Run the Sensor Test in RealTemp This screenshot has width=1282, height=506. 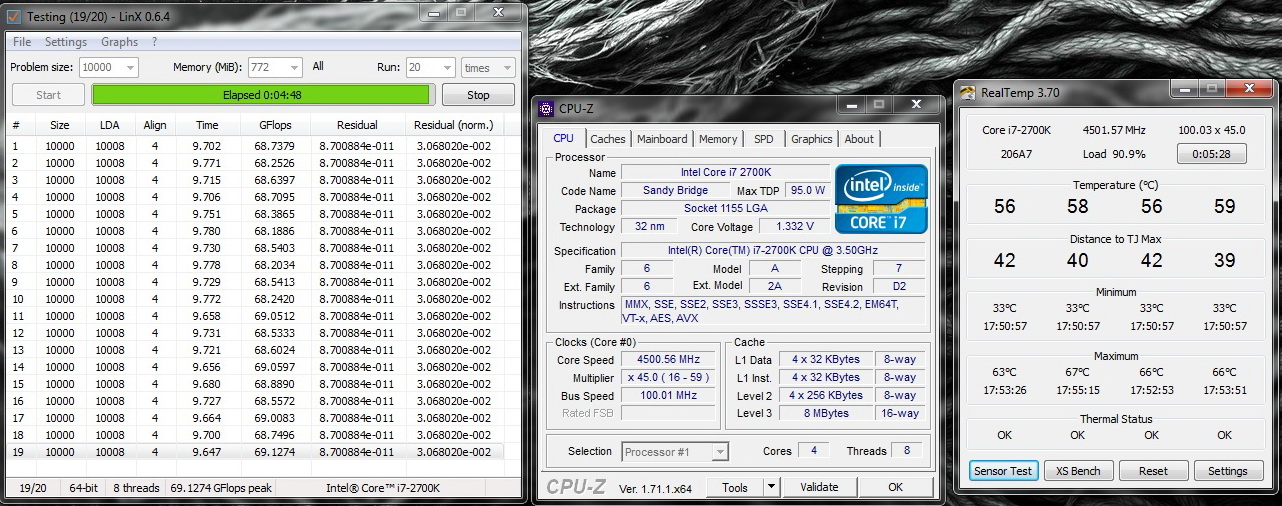1004,471
